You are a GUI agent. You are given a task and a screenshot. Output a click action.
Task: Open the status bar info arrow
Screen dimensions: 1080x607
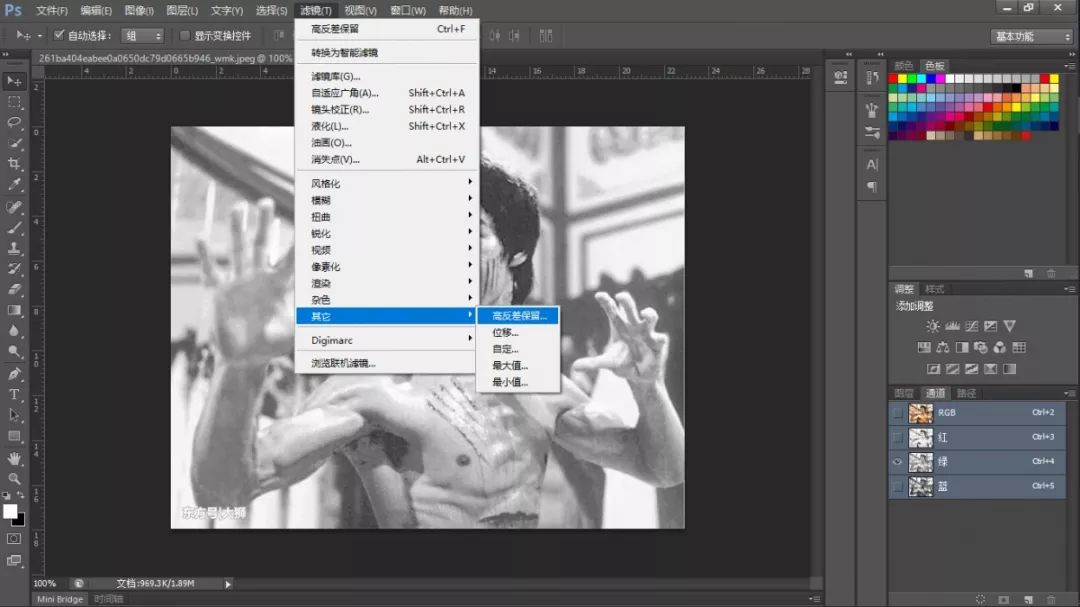(x=228, y=584)
